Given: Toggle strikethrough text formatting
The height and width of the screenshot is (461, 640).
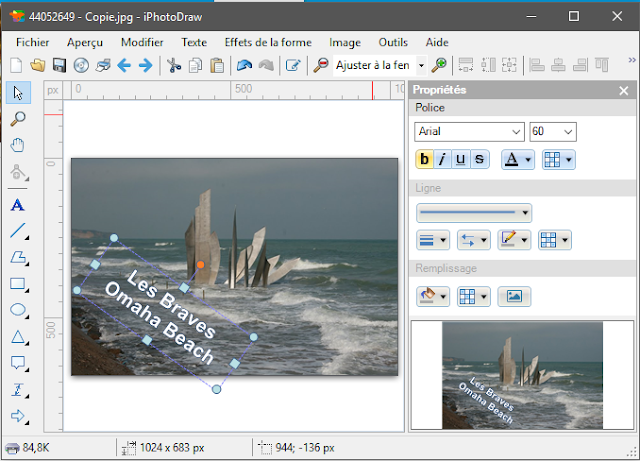Looking at the screenshot, I should pyautogui.click(x=480, y=159).
